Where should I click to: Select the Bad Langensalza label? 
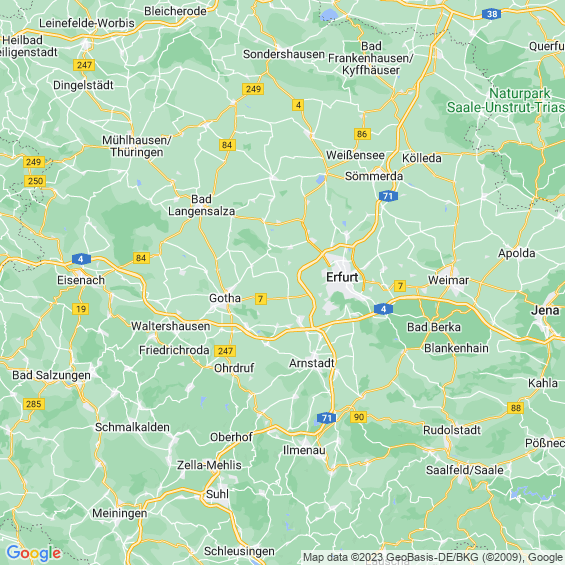pyautogui.click(x=202, y=205)
